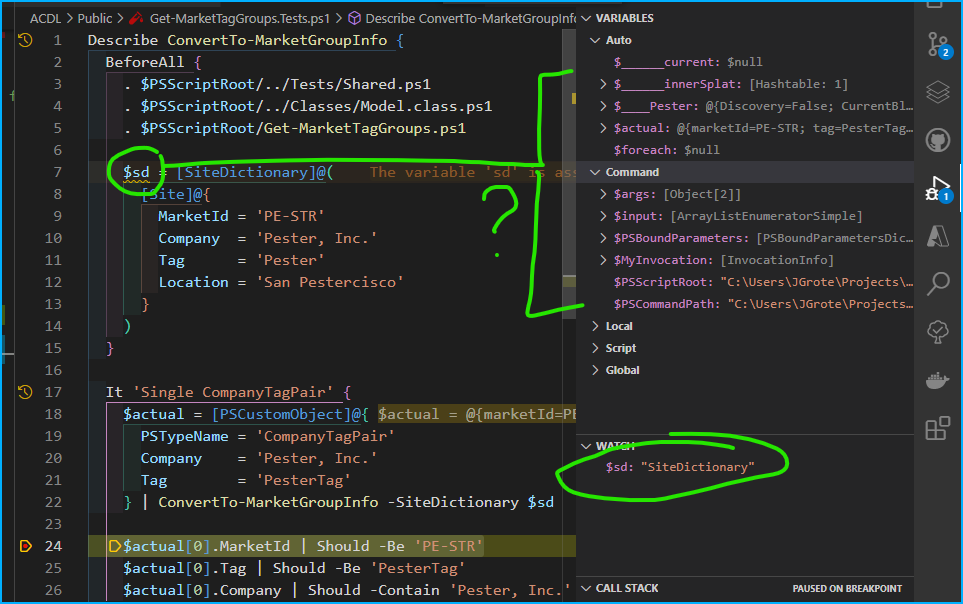Open Source Control view in activity bar
963x604 pixels.
[x=938, y=45]
